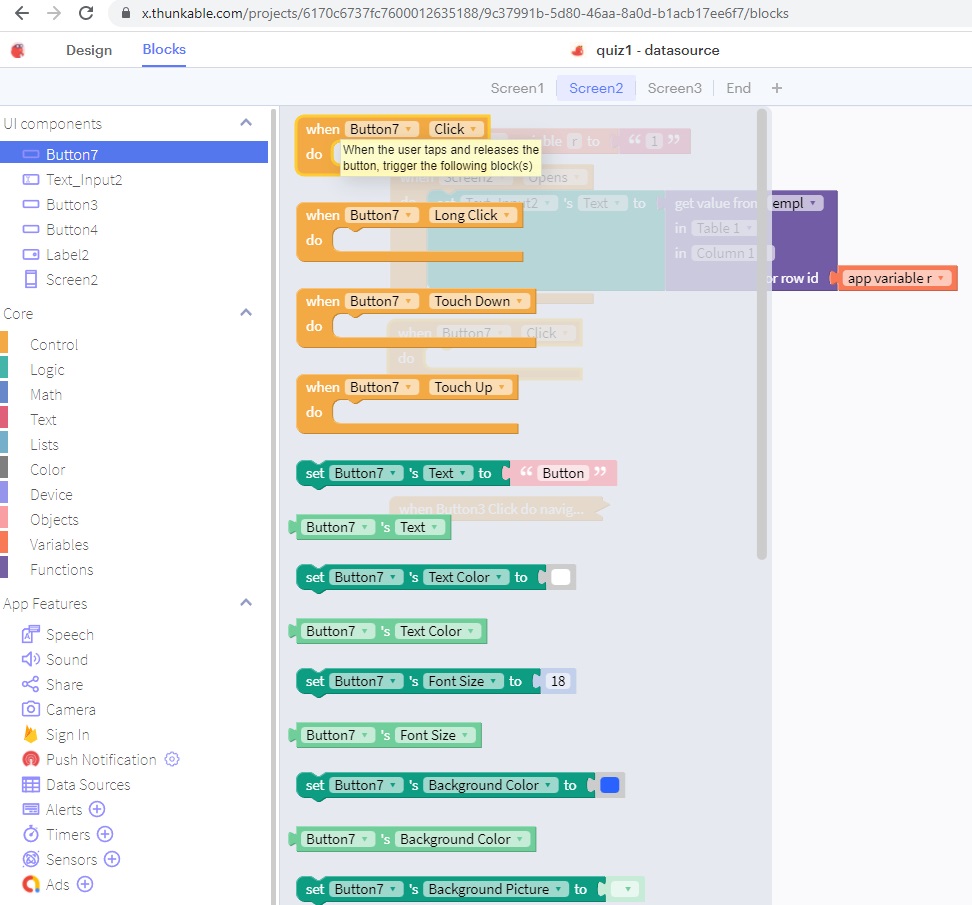Switch to the Screen3 tab

(674, 88)
